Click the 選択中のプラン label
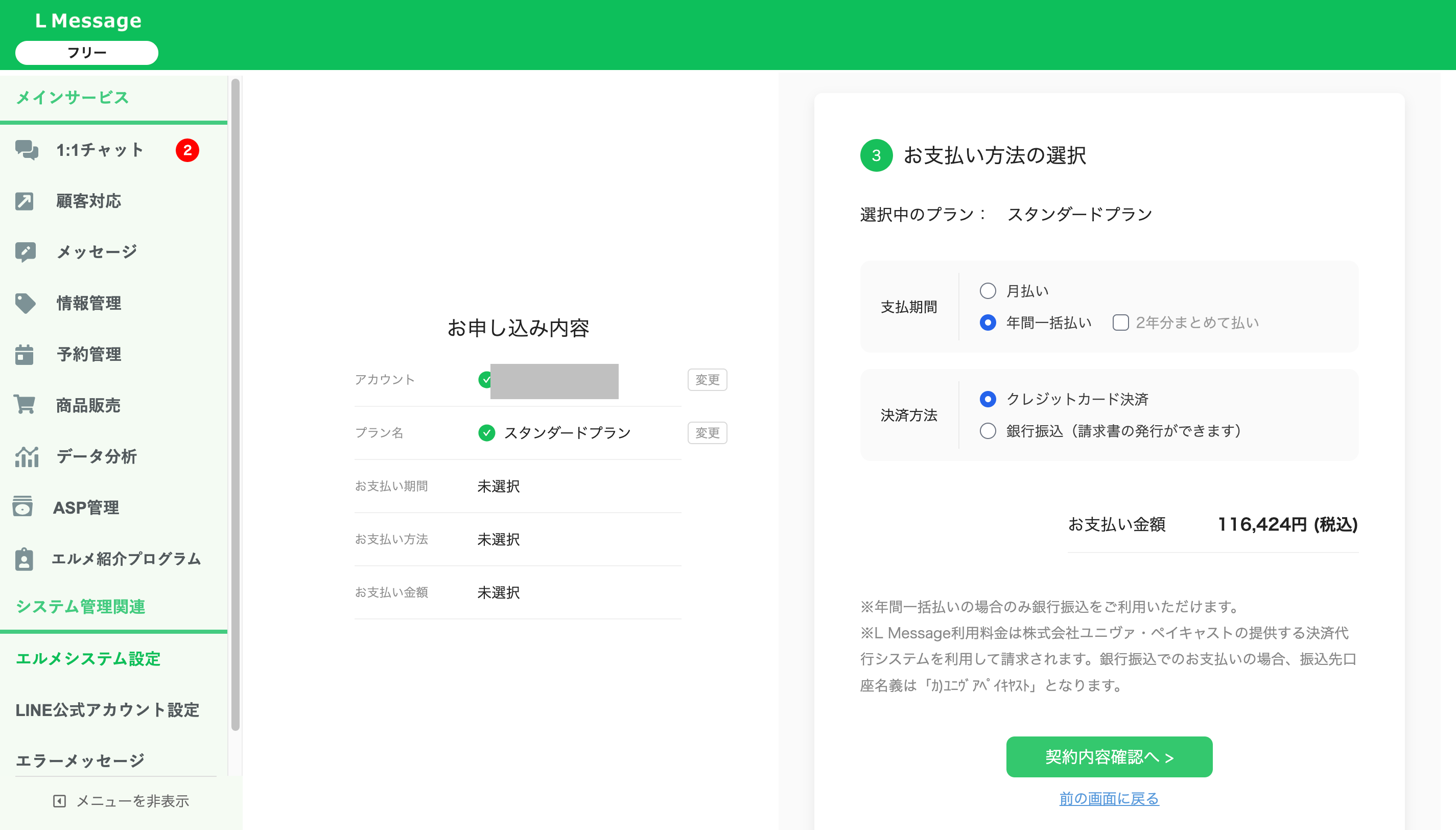Screen dimensions: 1456x830 922,214
